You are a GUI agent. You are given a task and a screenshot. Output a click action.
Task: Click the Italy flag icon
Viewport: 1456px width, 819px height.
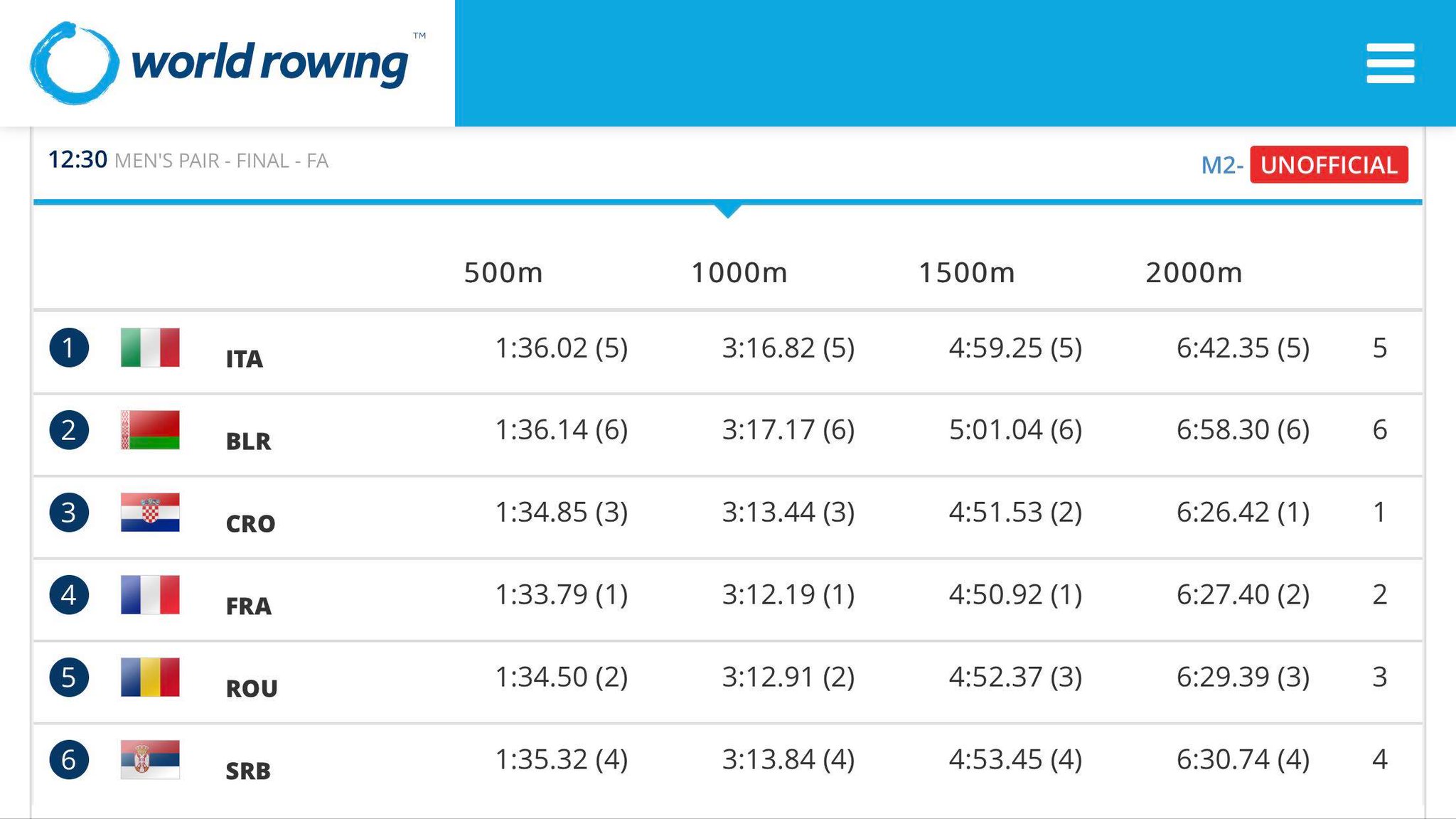click(150, 348)
